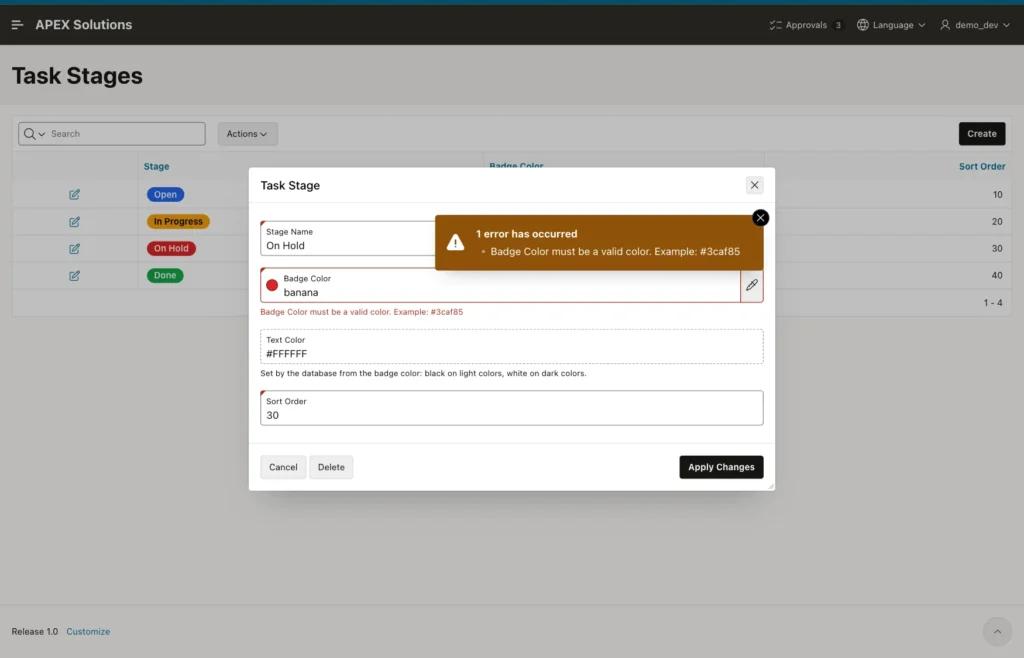Viewport: 1024px width, 658px height.
Task: Click the warning triangle icon
Action: point(455,242)
